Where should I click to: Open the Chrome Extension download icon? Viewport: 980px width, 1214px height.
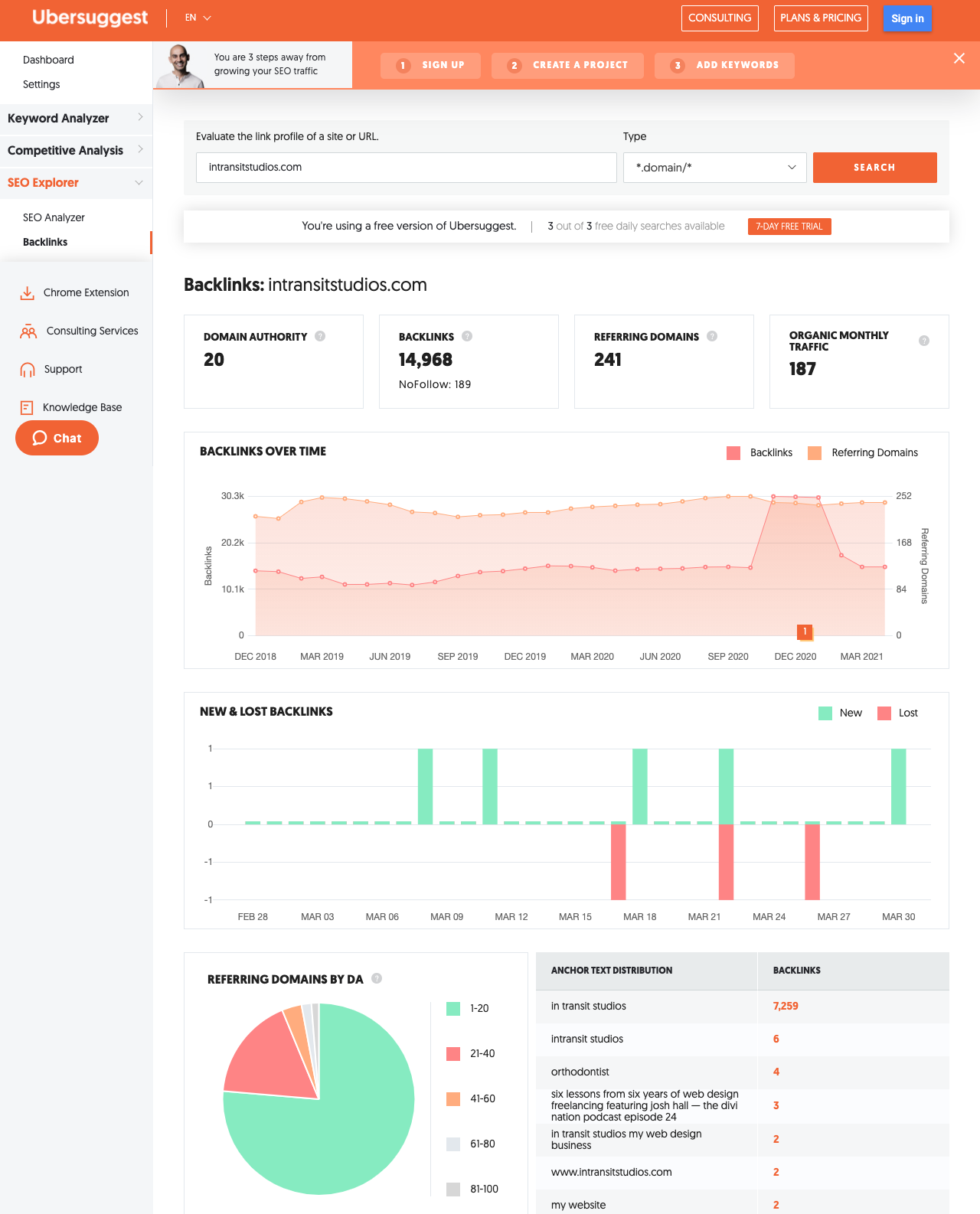[28, 292]
